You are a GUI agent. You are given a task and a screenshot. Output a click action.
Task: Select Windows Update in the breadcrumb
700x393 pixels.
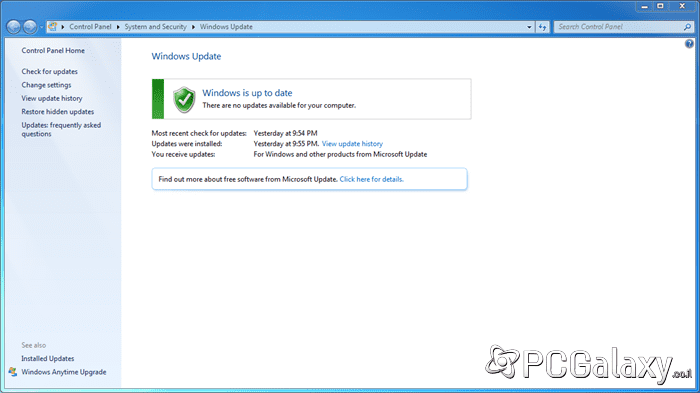tap(226, 27)
